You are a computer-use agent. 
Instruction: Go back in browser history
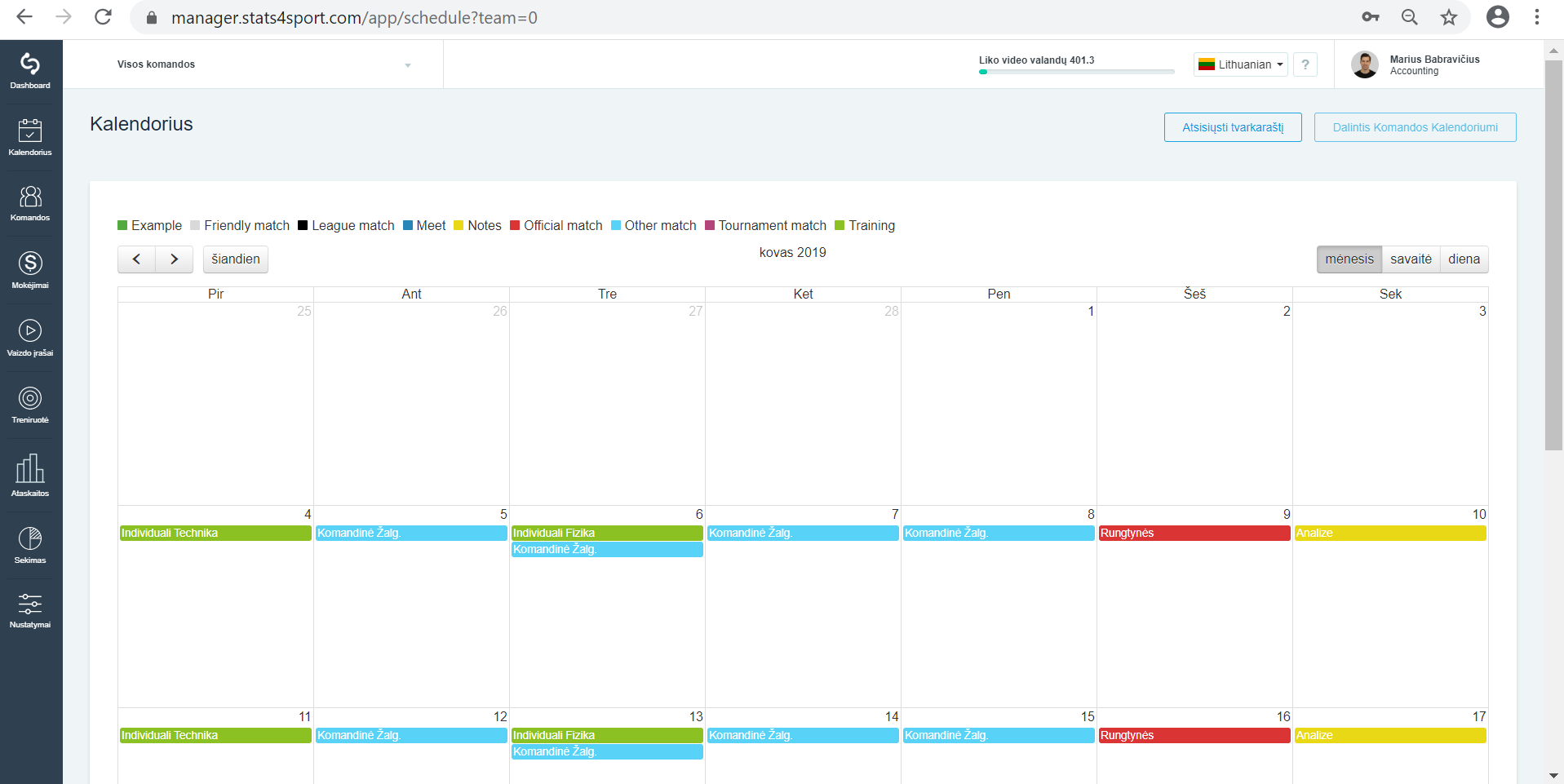(x=24, y=17)
